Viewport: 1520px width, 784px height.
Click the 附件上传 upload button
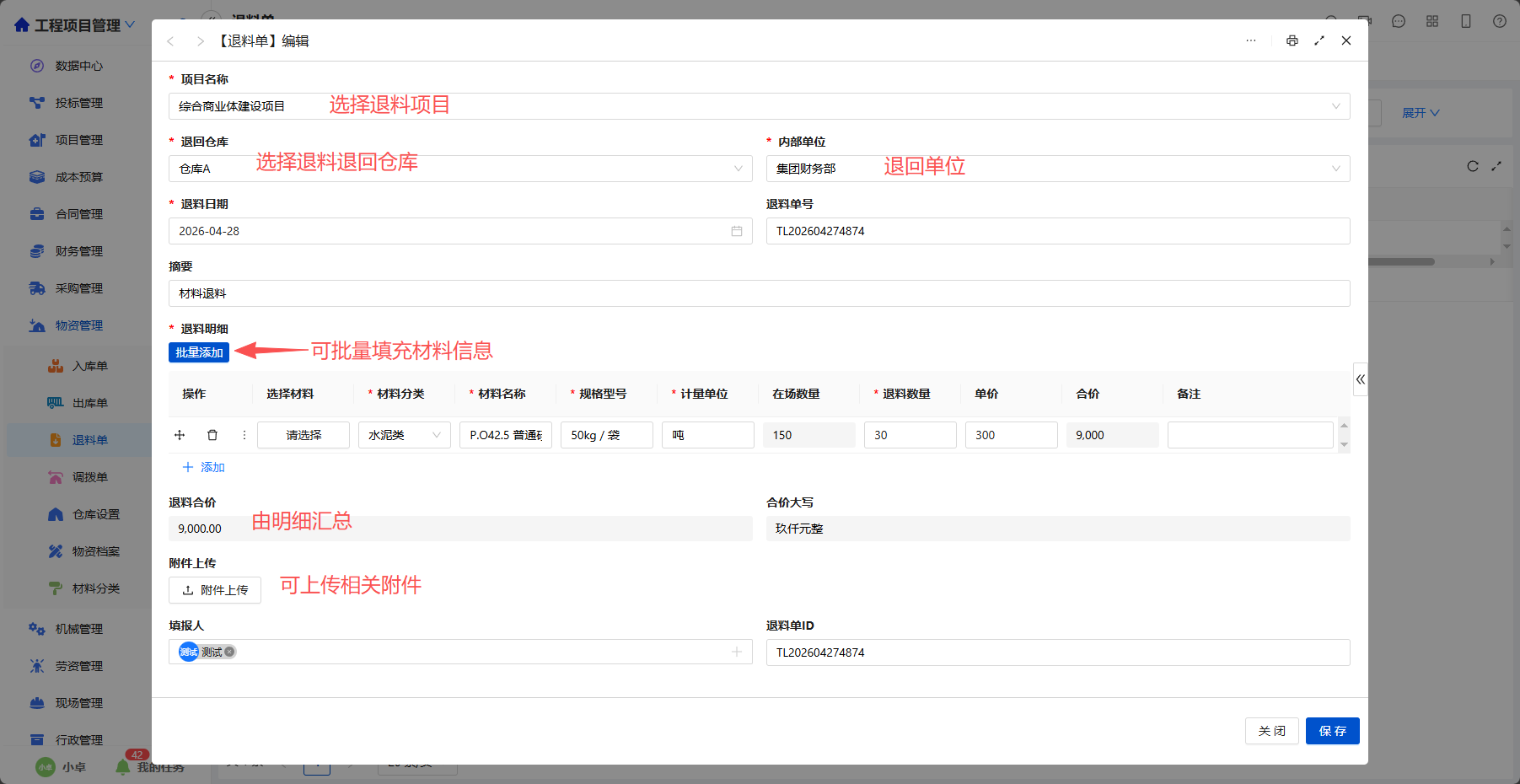(x=215, y=590)
